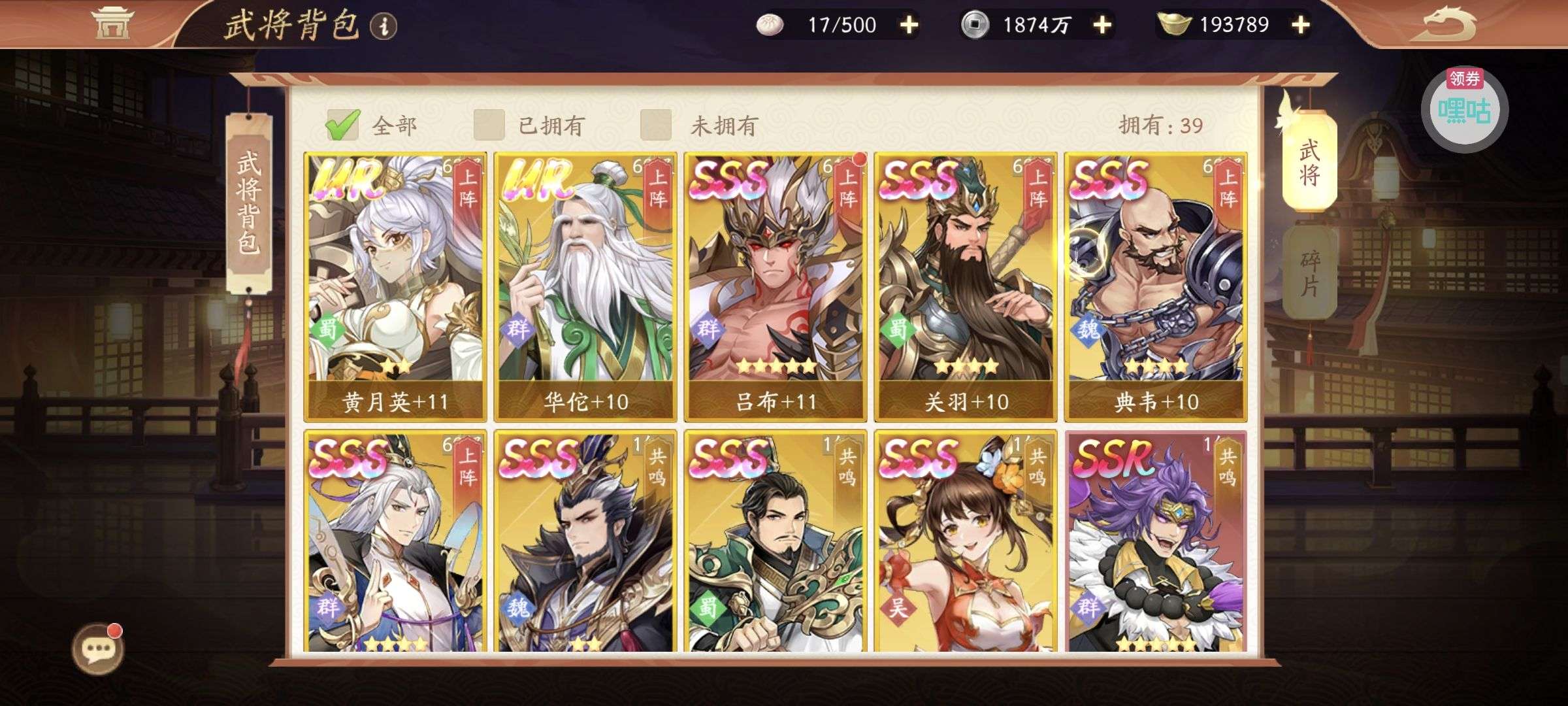Switch to the 碎片 lantern tab
Screen dimensions: 1568x706
coord(1309,273)
